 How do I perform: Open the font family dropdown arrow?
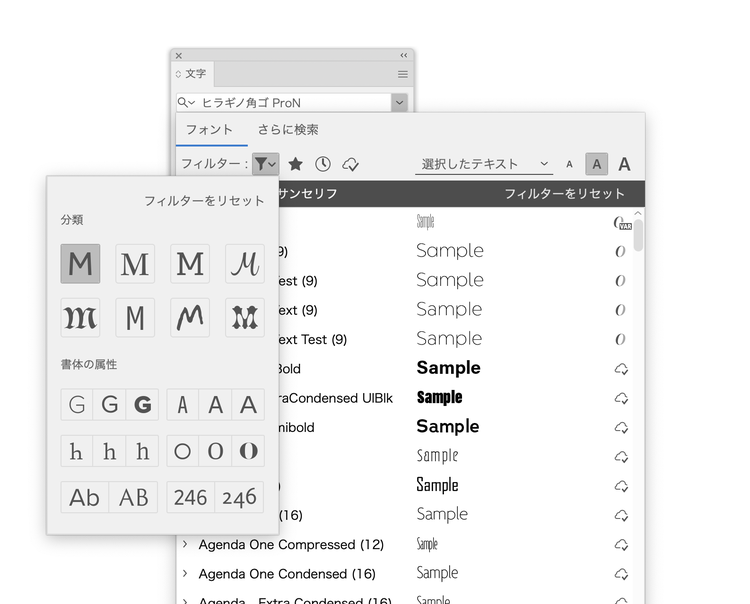[x=399, y=102]
